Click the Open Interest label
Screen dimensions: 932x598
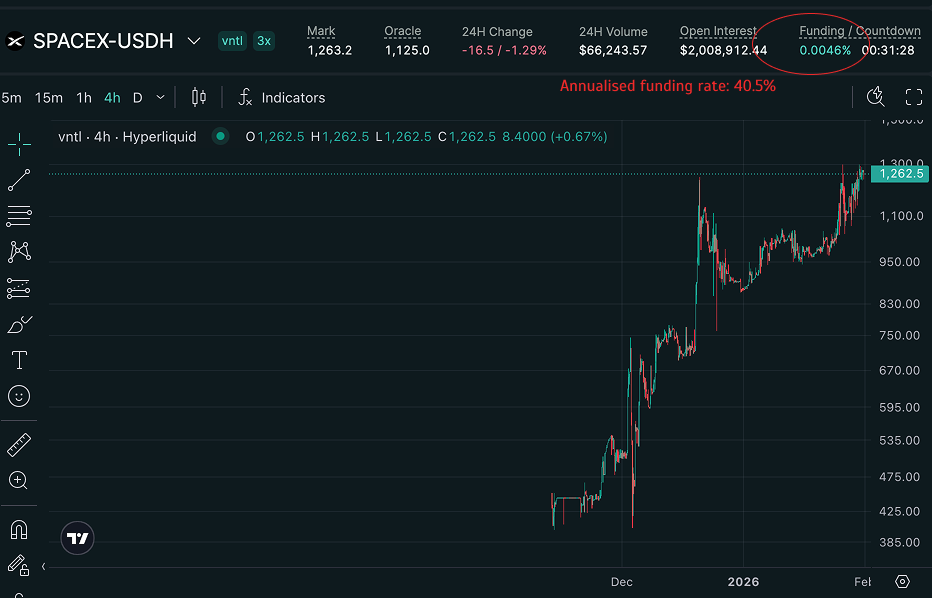pyautogui.click(x=718, y=31)
